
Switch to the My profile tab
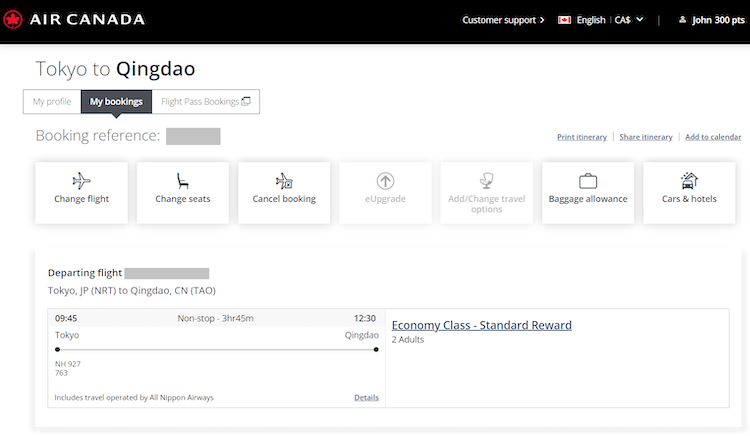click(x=52, y=102)
